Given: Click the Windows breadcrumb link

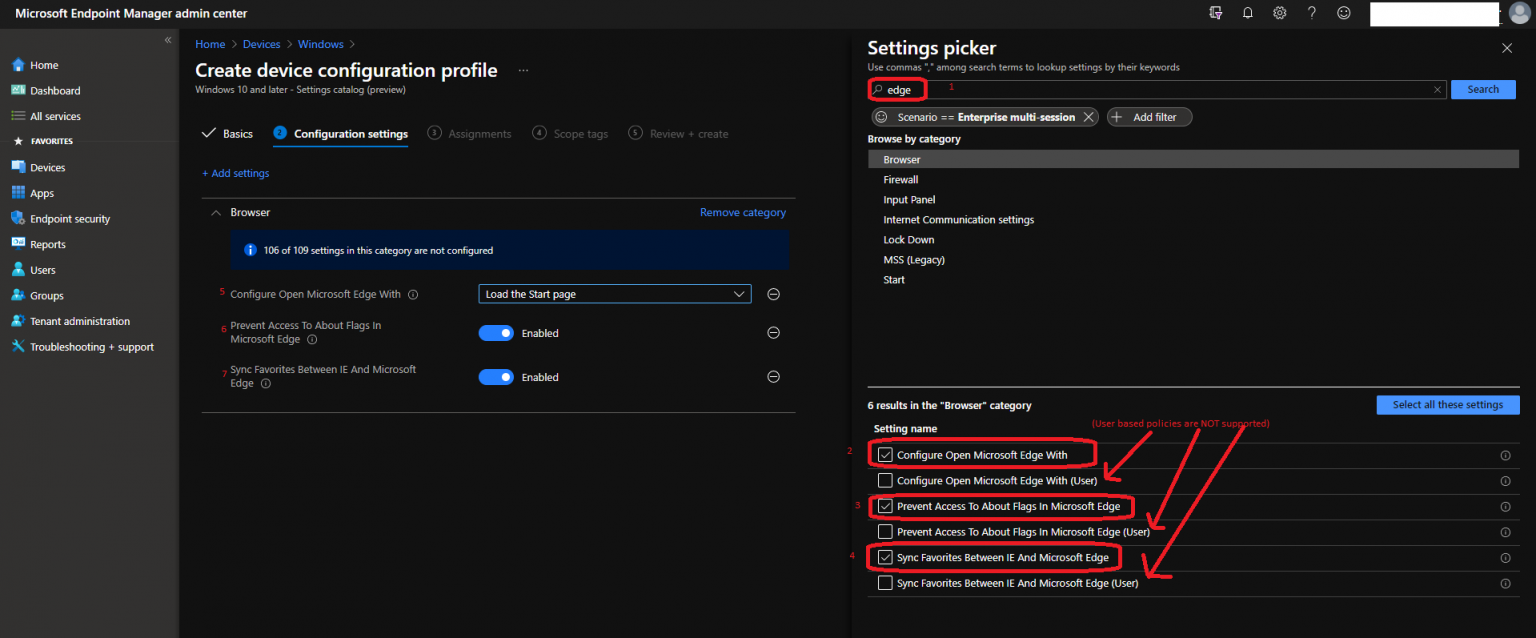Looking at the screenshot, I should click(321, 44).
